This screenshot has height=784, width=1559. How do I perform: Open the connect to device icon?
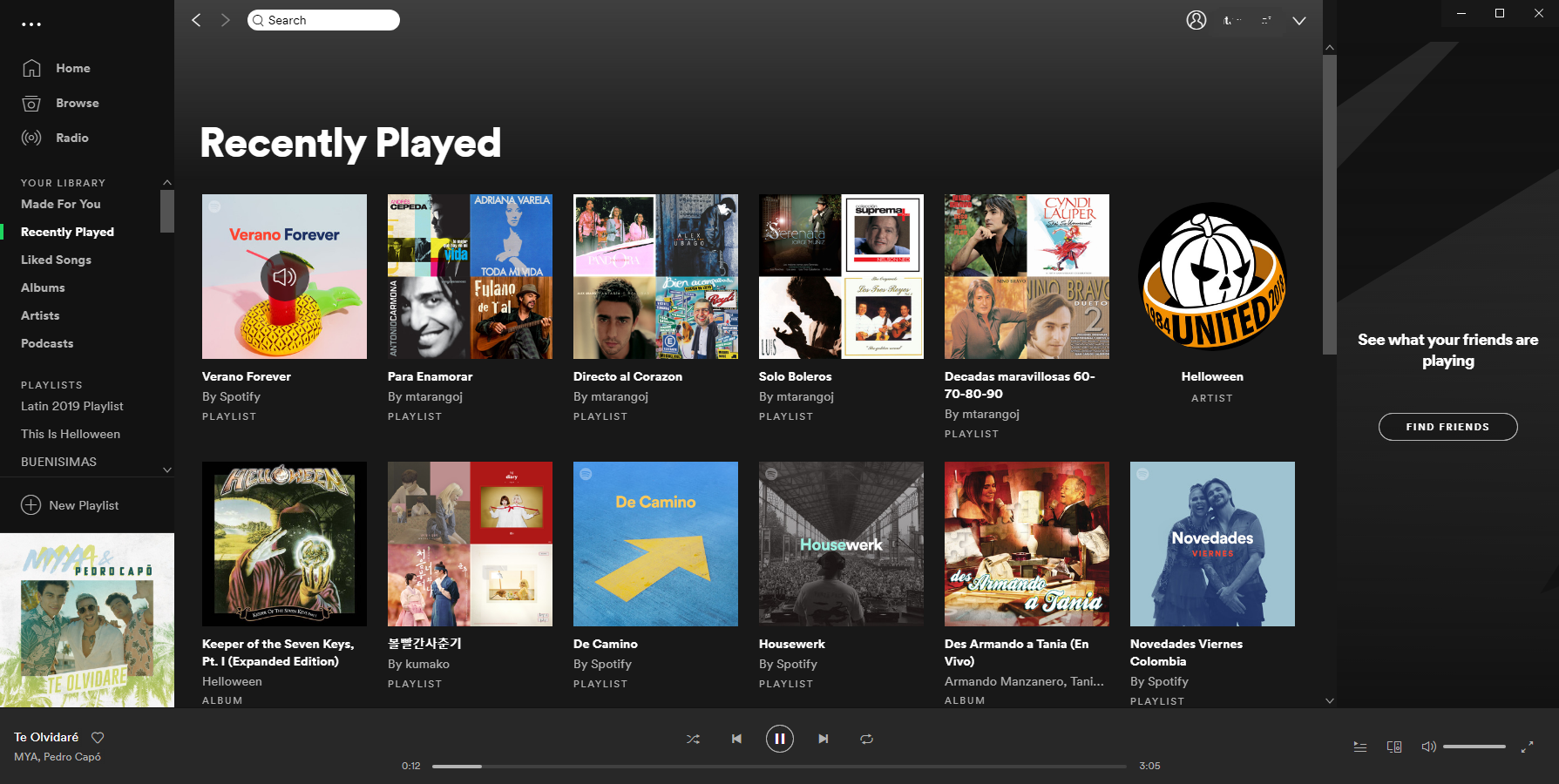[1394, 747]
